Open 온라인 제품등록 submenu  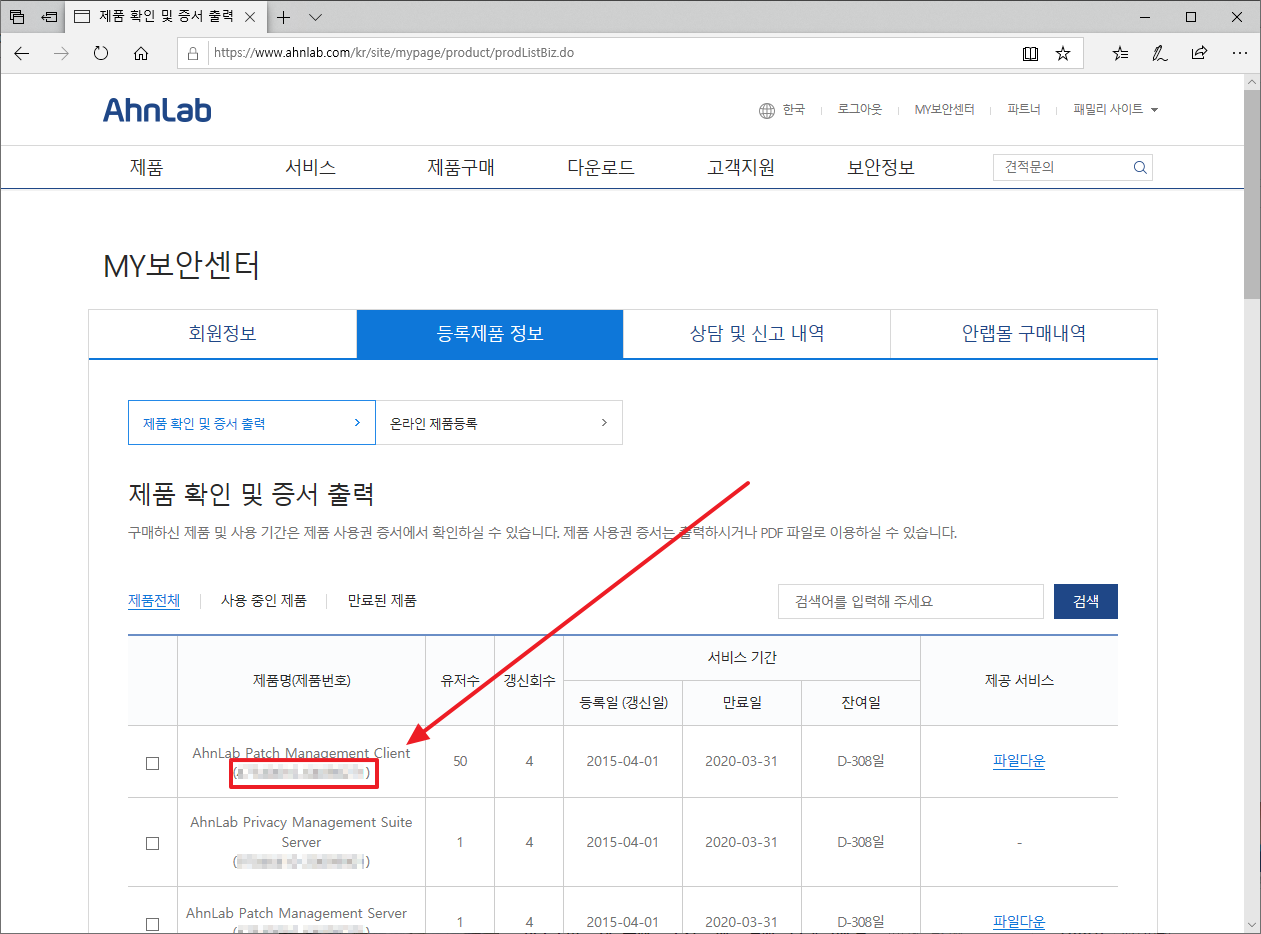click(x=499, y=423)
